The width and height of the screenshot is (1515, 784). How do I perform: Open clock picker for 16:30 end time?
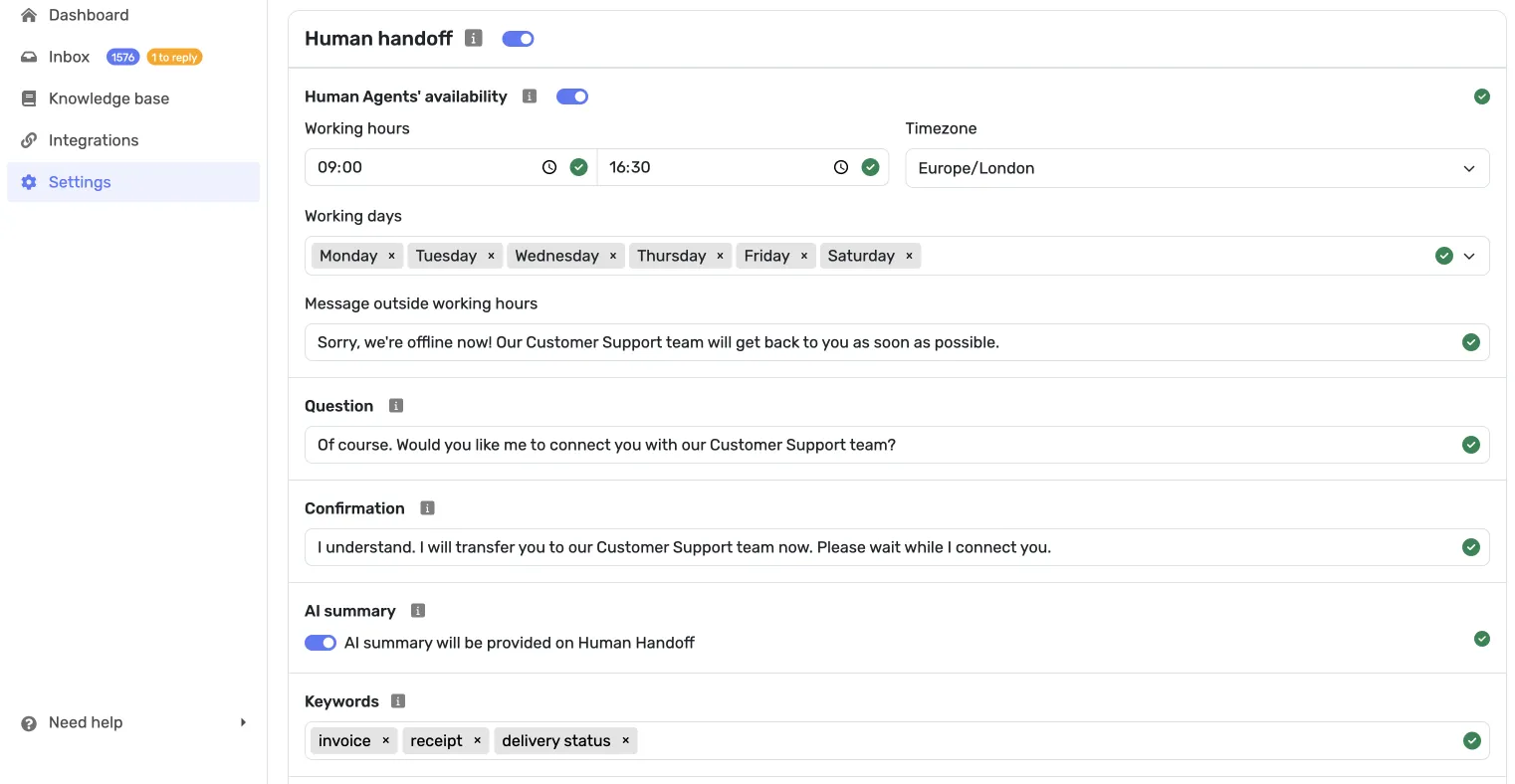click(841, 167)
